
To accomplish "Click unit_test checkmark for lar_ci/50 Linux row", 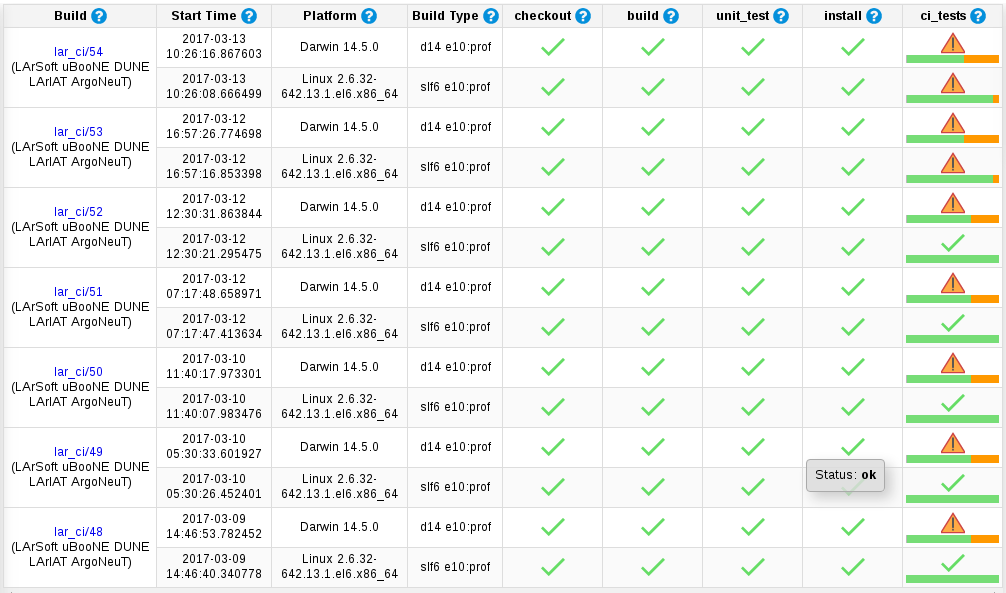I will pyautogui.click(x=753, y=407).
